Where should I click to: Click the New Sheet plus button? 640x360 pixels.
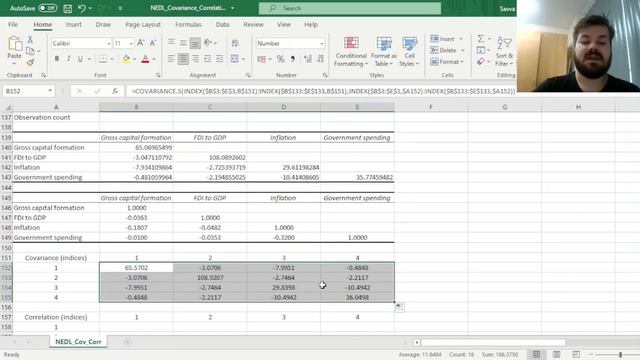coord(127,342)
